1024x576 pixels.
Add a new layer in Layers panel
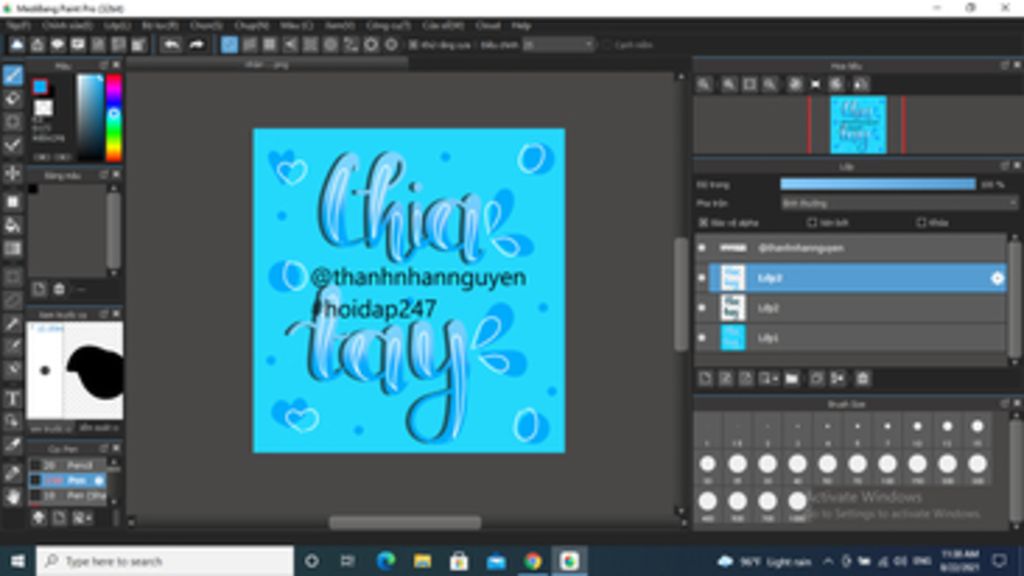click(705, 378)
